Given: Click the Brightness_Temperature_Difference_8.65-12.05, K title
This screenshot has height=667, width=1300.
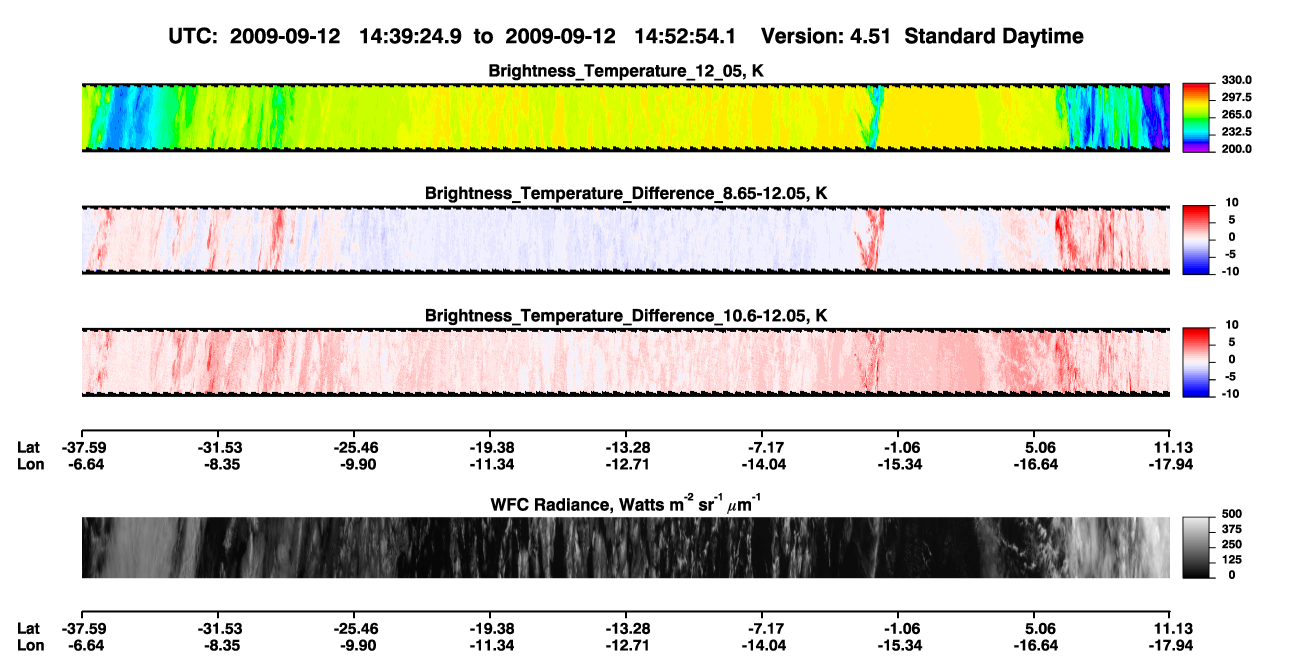Looking at the screenshot, I should (626, 193).
